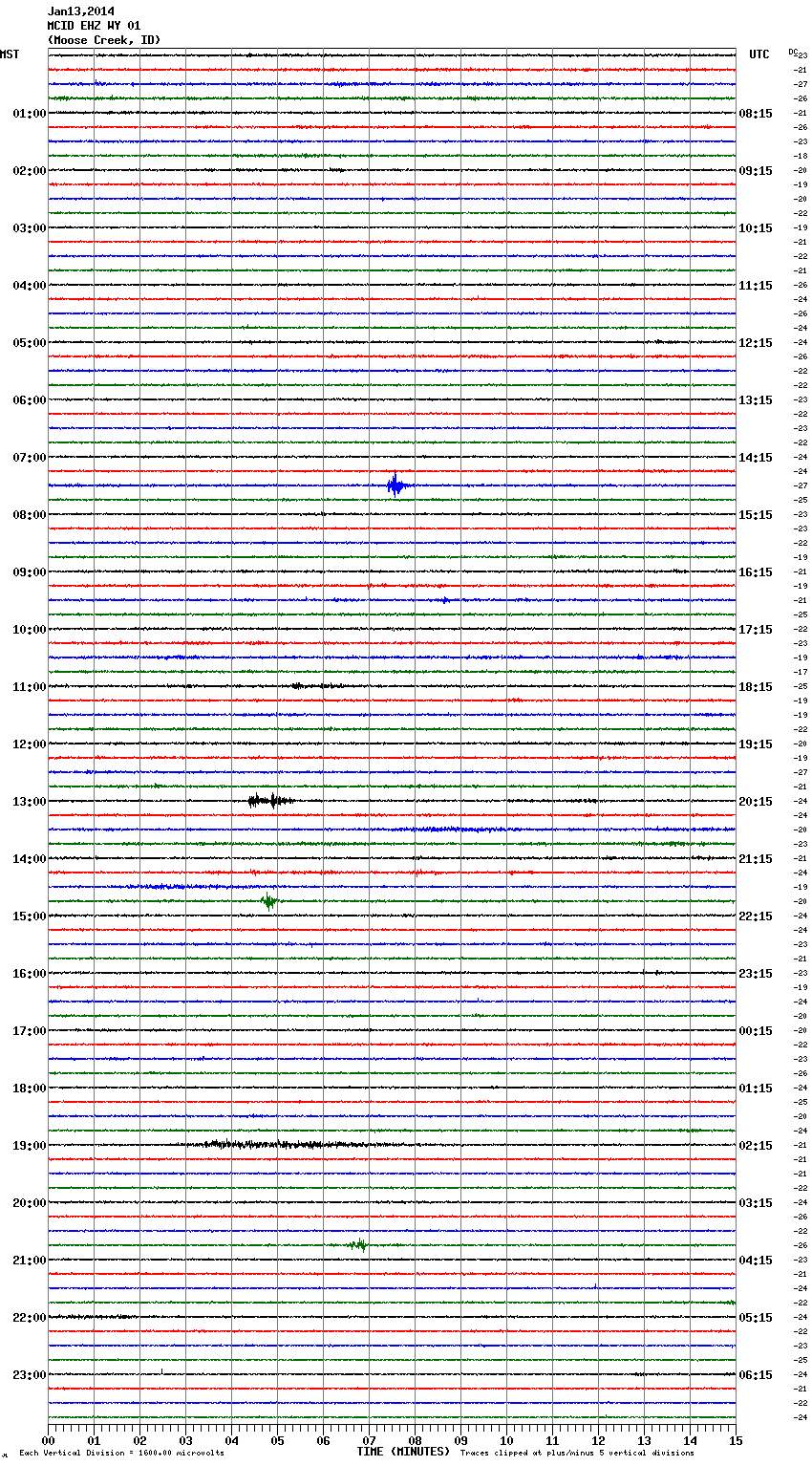Select the 02:00 MST hour label

[x=30, y=171]
